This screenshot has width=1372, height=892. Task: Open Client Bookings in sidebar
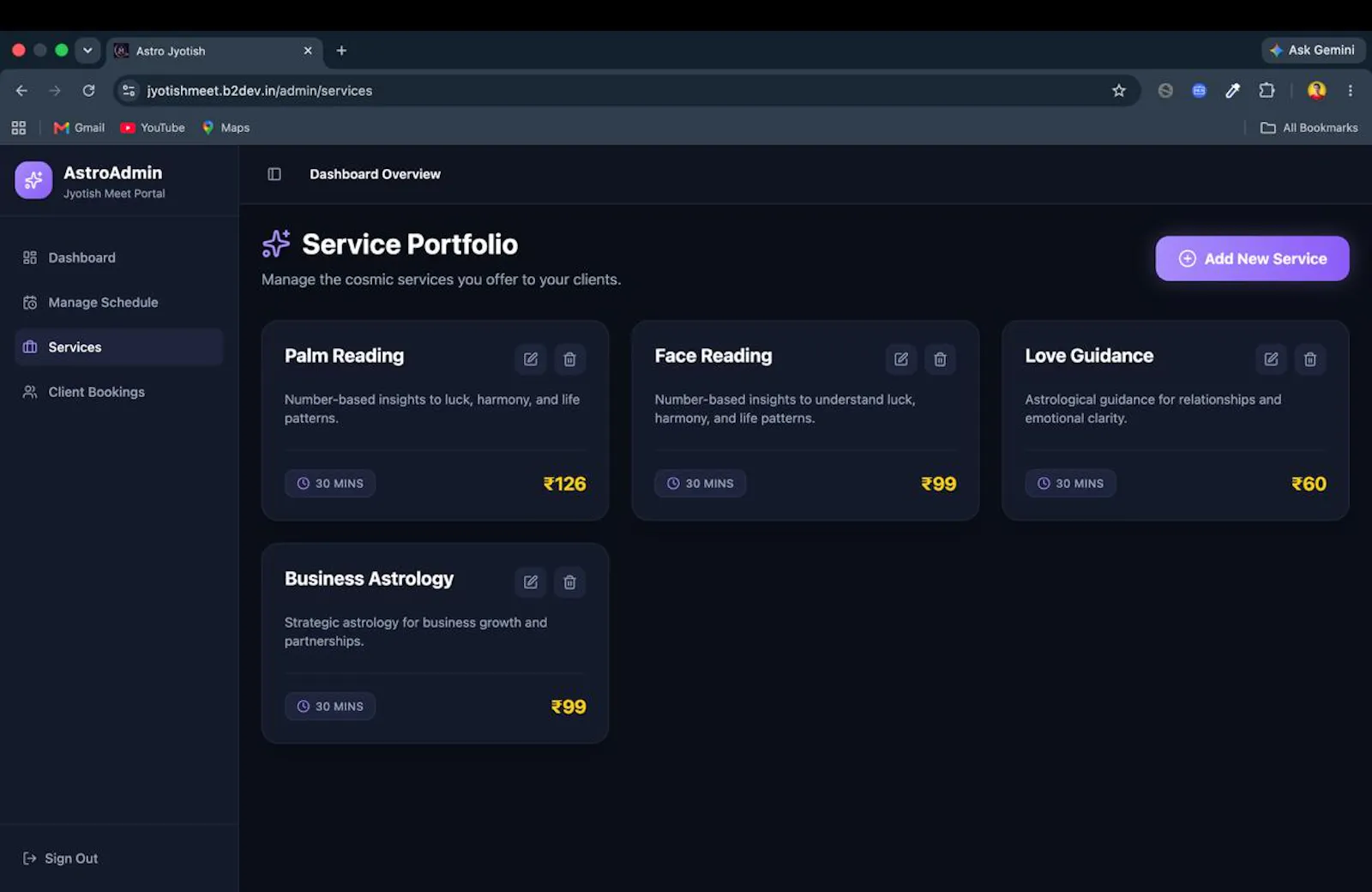(118, 392)
